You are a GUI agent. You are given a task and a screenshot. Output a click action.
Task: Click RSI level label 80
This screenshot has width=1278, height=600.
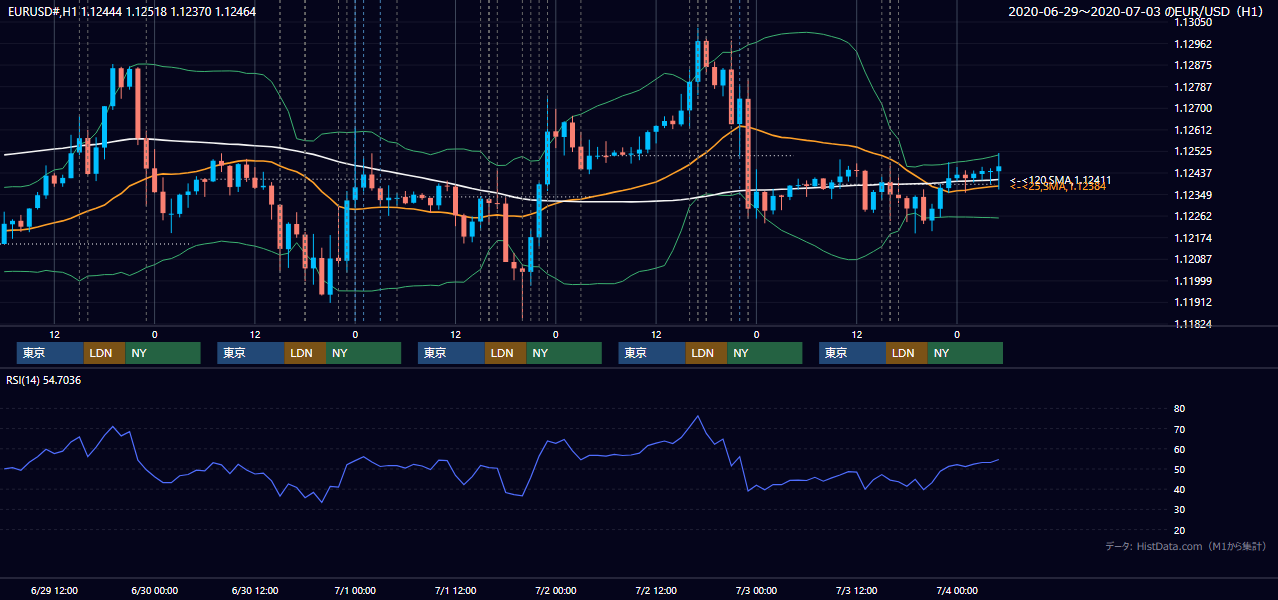pos(1180,409)
